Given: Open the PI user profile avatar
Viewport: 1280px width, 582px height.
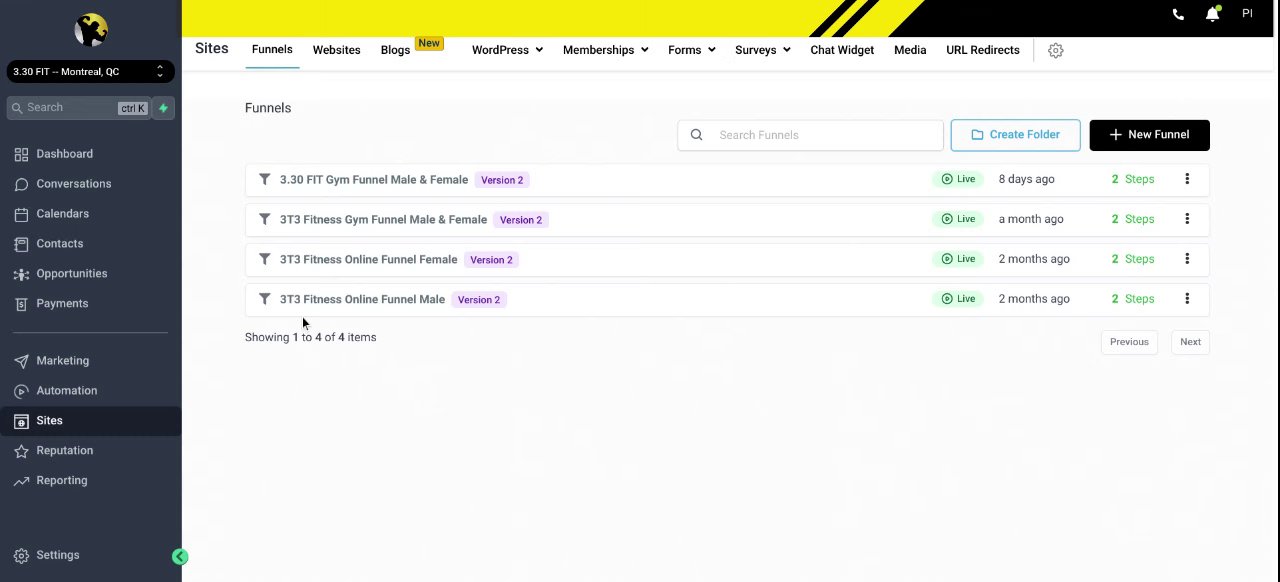Looking at the screenshot, I should coord(1247,14).
